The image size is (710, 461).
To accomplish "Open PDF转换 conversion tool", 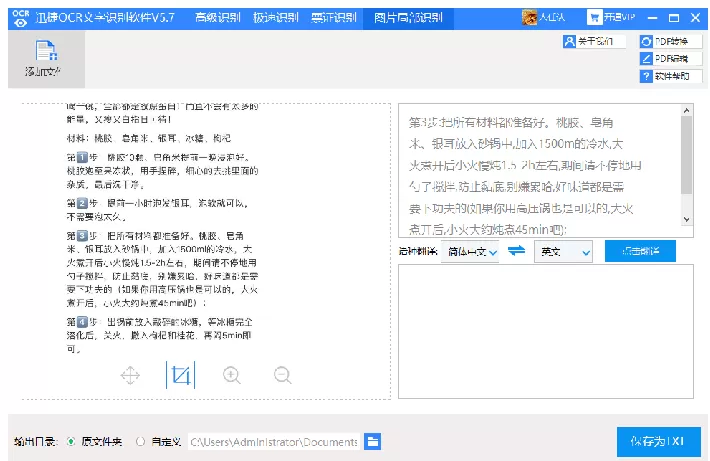I will point(671,41).
